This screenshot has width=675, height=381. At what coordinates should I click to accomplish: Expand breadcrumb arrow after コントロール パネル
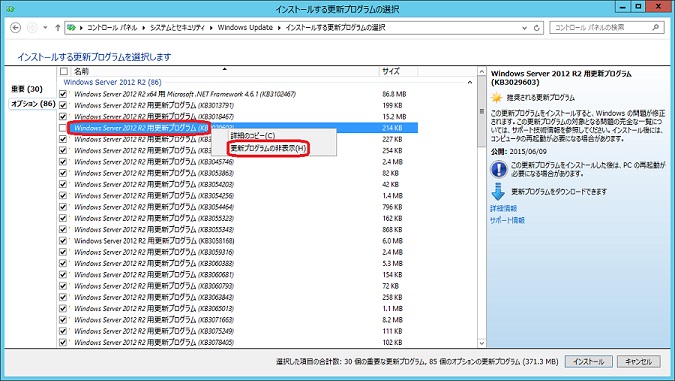(144, 28)
